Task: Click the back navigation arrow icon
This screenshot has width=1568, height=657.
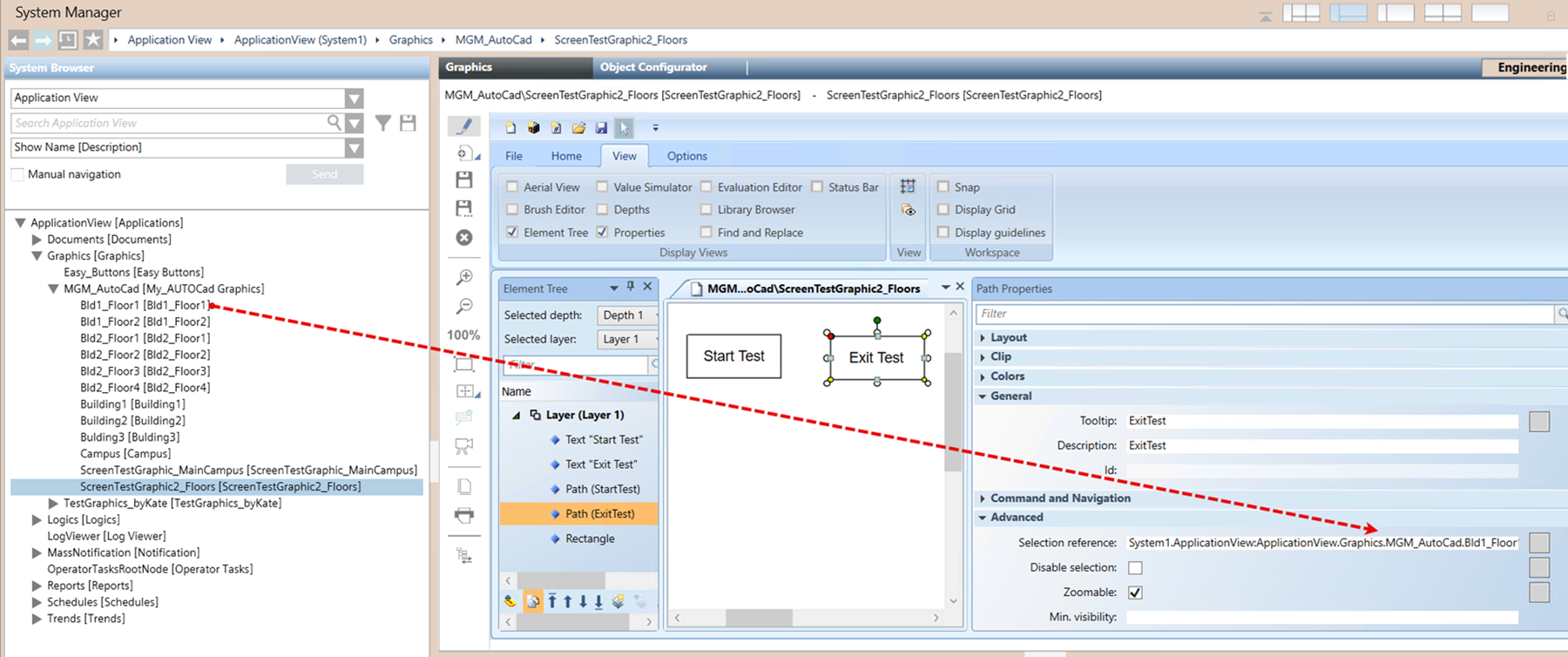Action: pos(18,40)
